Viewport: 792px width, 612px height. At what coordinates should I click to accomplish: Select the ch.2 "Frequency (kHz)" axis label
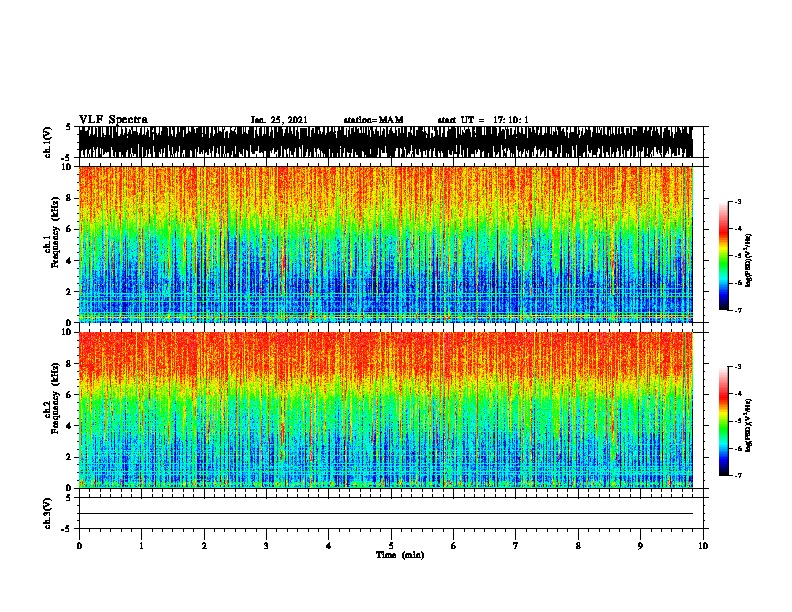tap(55, 398)
